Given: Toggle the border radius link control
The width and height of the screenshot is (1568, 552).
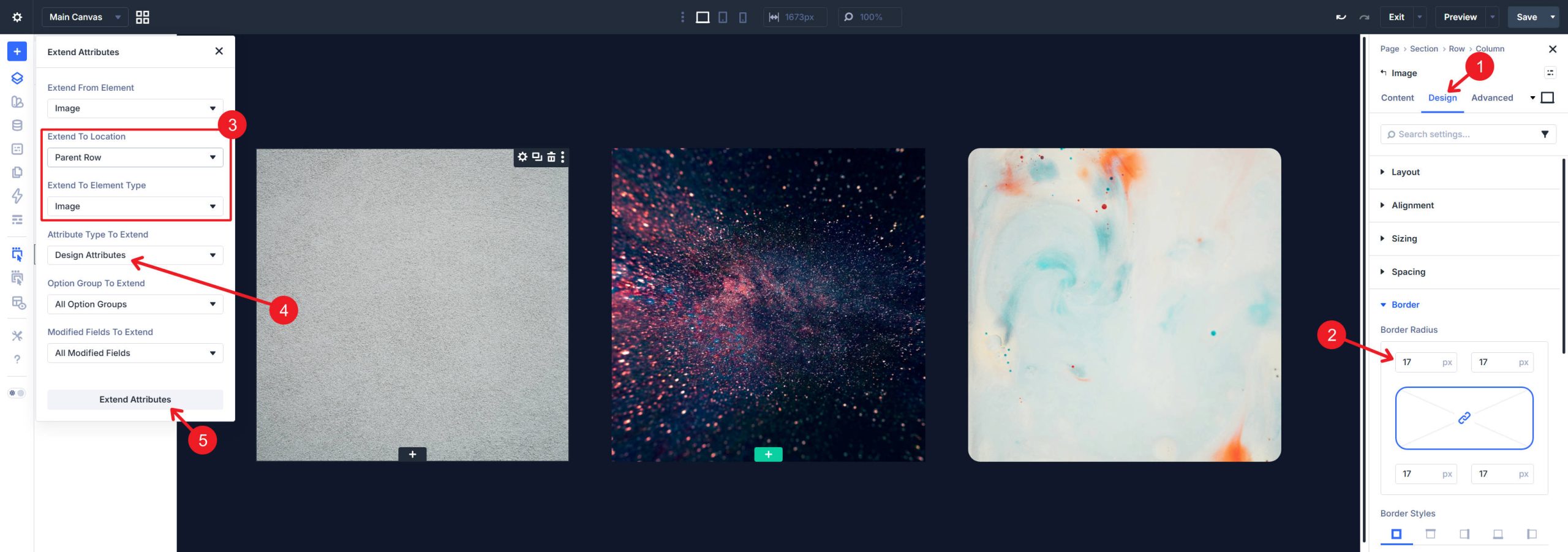Looking at the screenshot, I should (x=1464, y=418).
